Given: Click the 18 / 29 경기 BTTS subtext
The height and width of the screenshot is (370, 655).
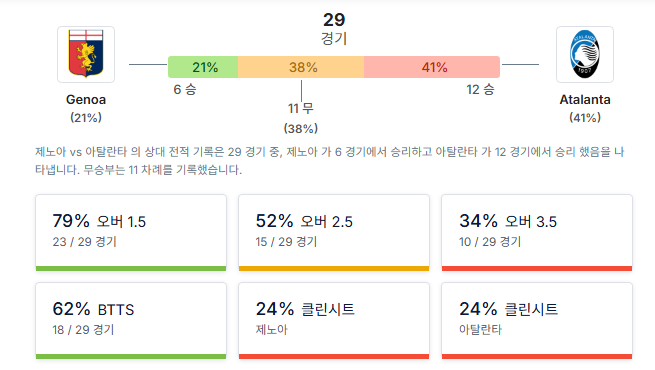Looking at the screenshot, I should click(83, 330).
